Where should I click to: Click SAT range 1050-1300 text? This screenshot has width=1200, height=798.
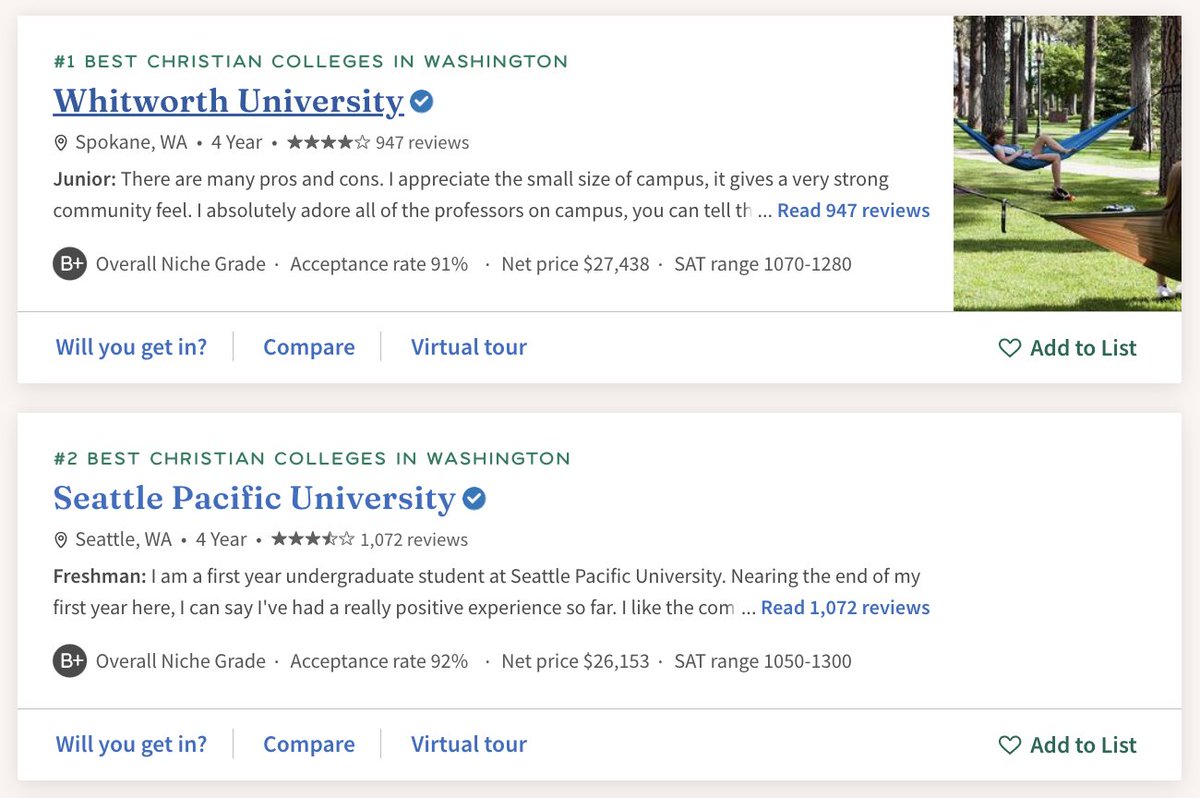[x=763, y=661]
